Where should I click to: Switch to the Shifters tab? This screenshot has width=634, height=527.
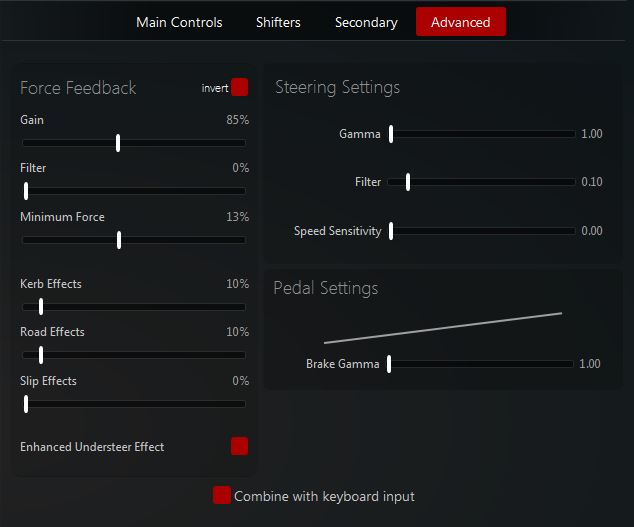click(278, 22)
